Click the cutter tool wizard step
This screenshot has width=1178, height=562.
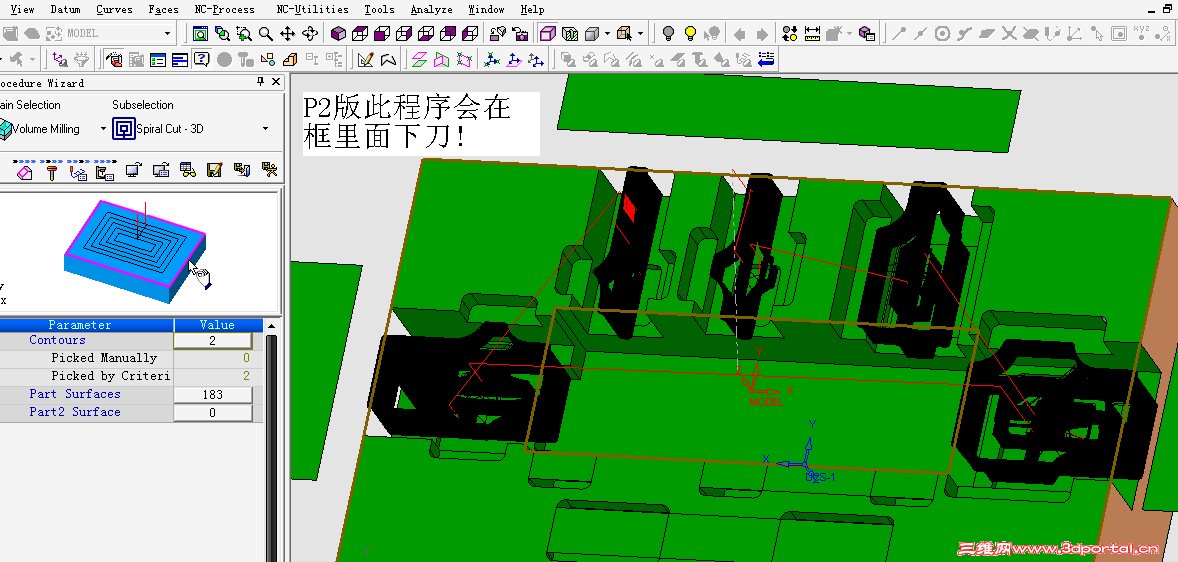click(51, 171)
